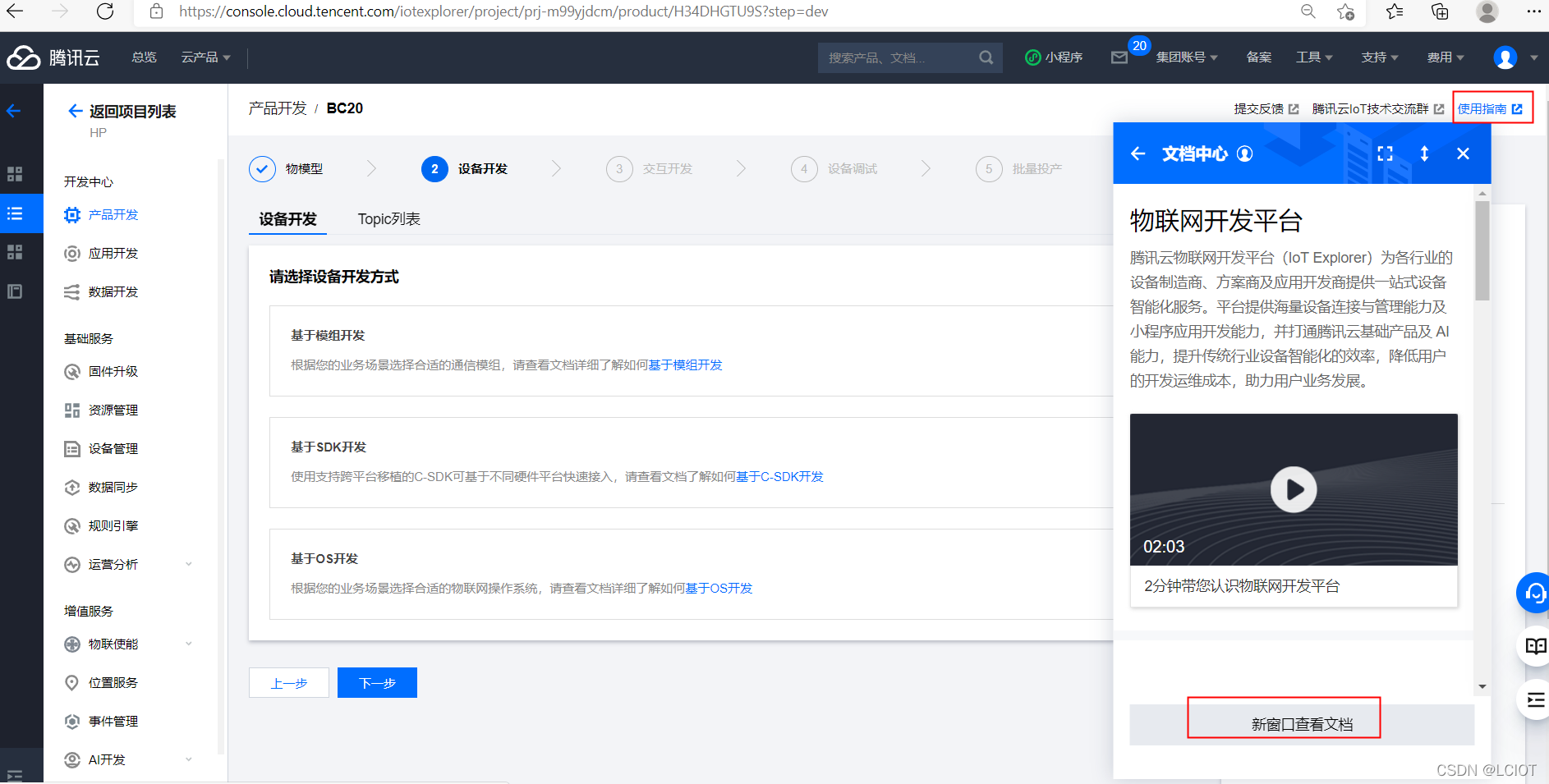The height and width of the screenshot is (784, 1549).
Task: Close the 文档中心 panel
Action: pos(1463,154)
